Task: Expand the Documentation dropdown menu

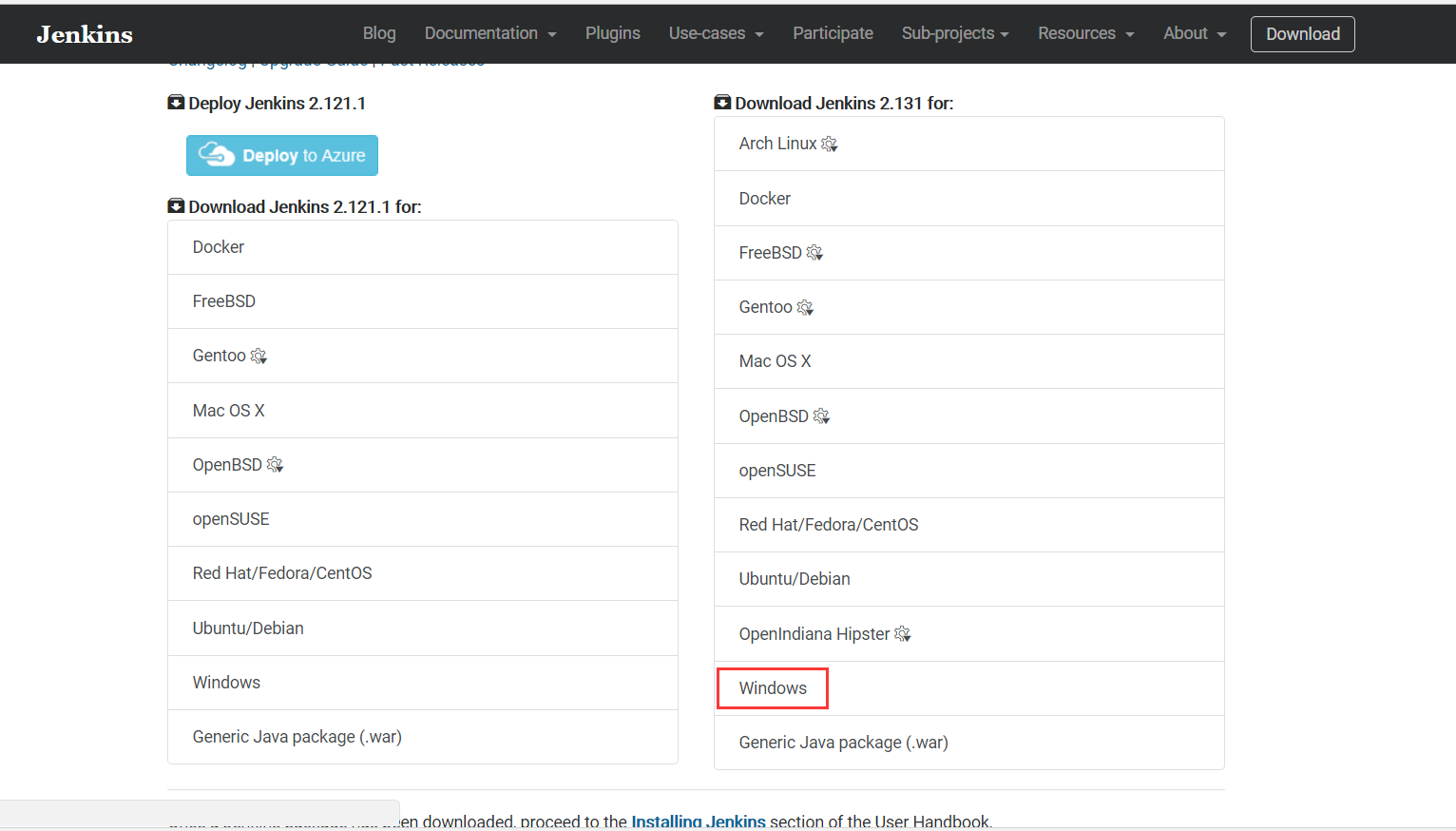Action: [489, 33]
